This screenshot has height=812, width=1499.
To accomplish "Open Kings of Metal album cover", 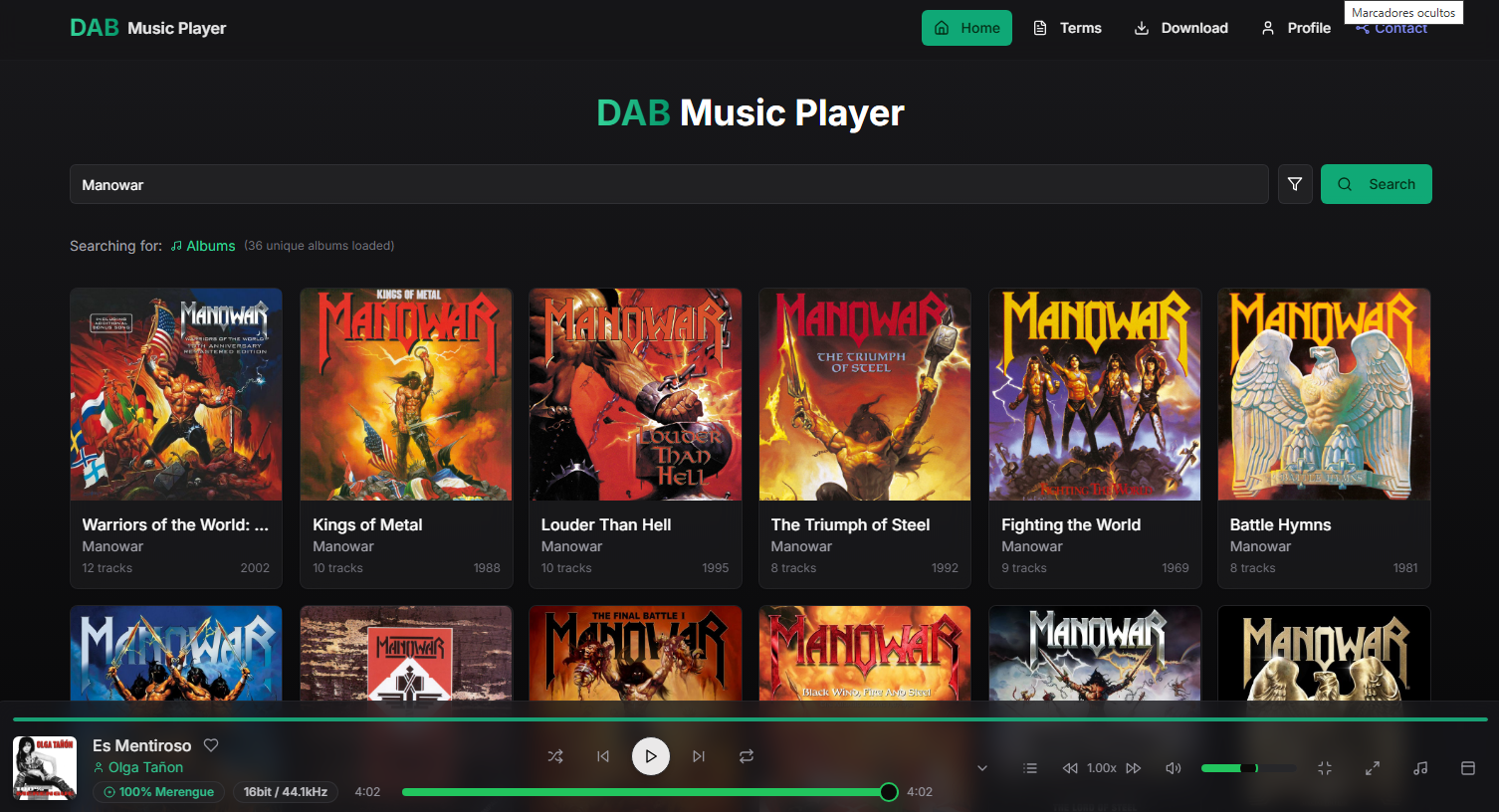I will pyautogui.click(x=406, y=395).
